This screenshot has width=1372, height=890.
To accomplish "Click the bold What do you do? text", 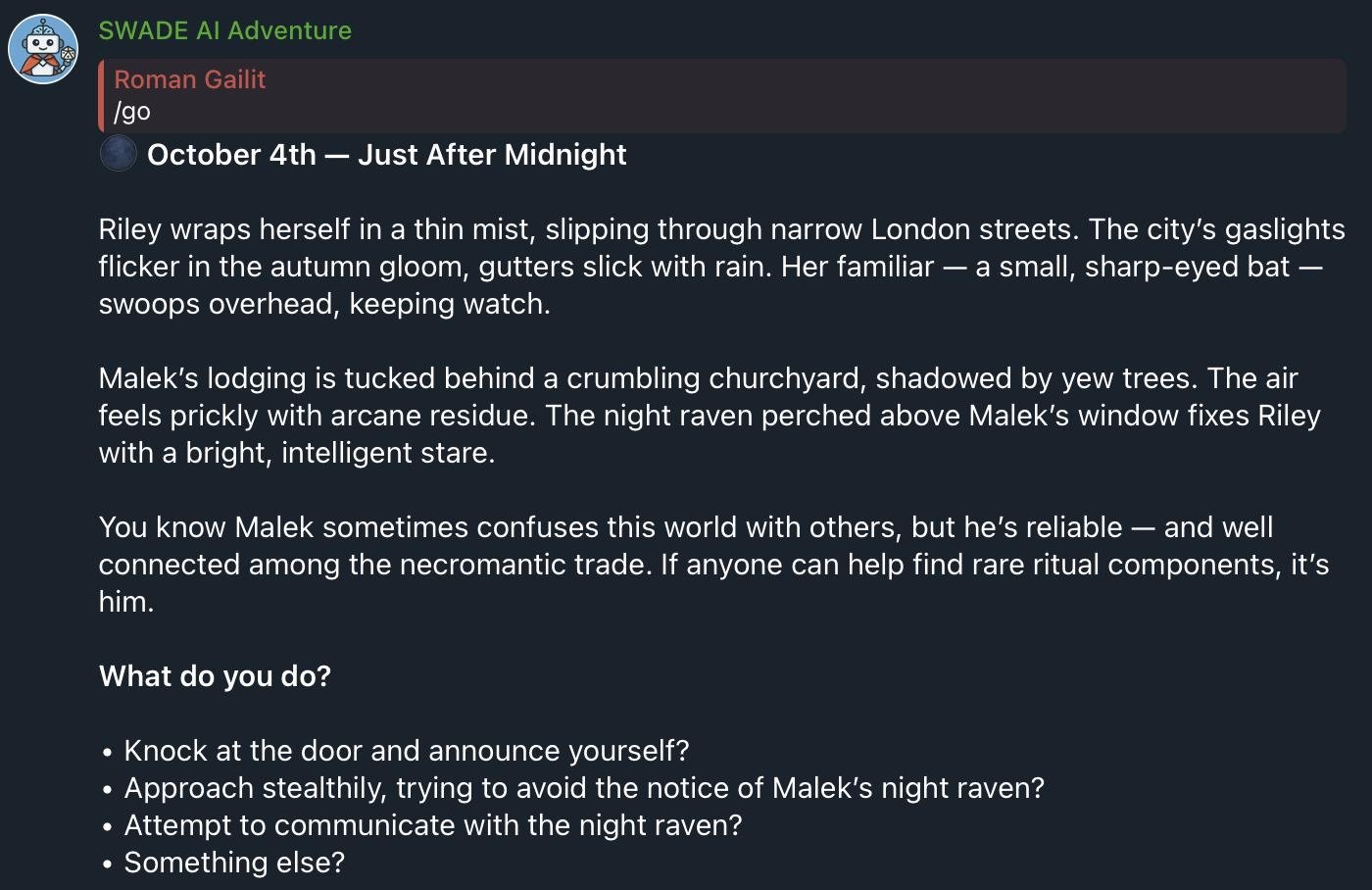I will pos(215,676).
